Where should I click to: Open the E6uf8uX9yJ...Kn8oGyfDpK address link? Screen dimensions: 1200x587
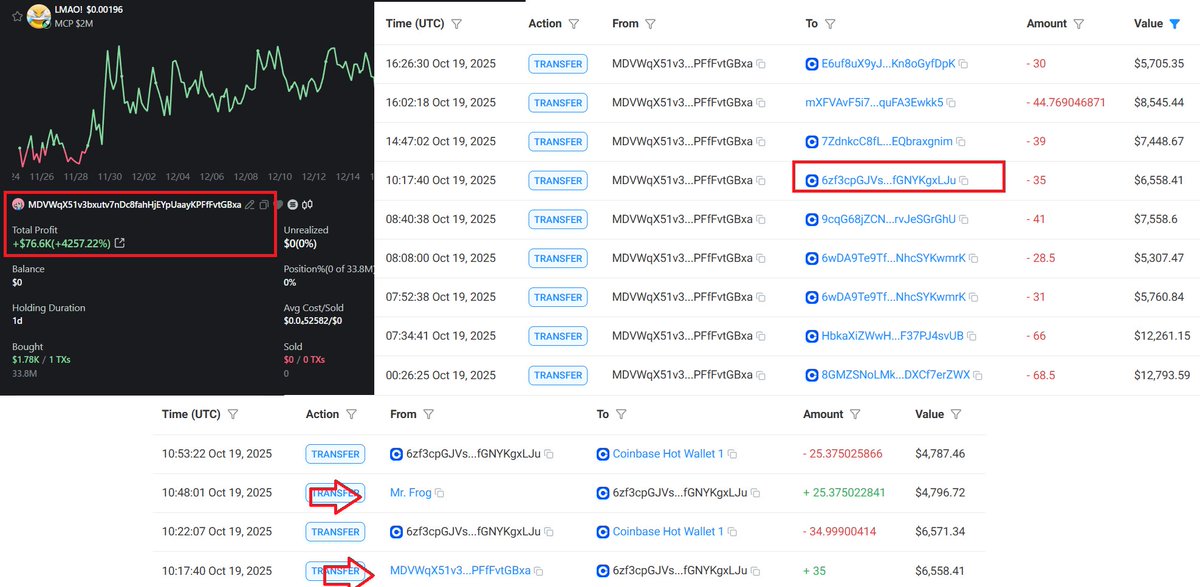888,64
